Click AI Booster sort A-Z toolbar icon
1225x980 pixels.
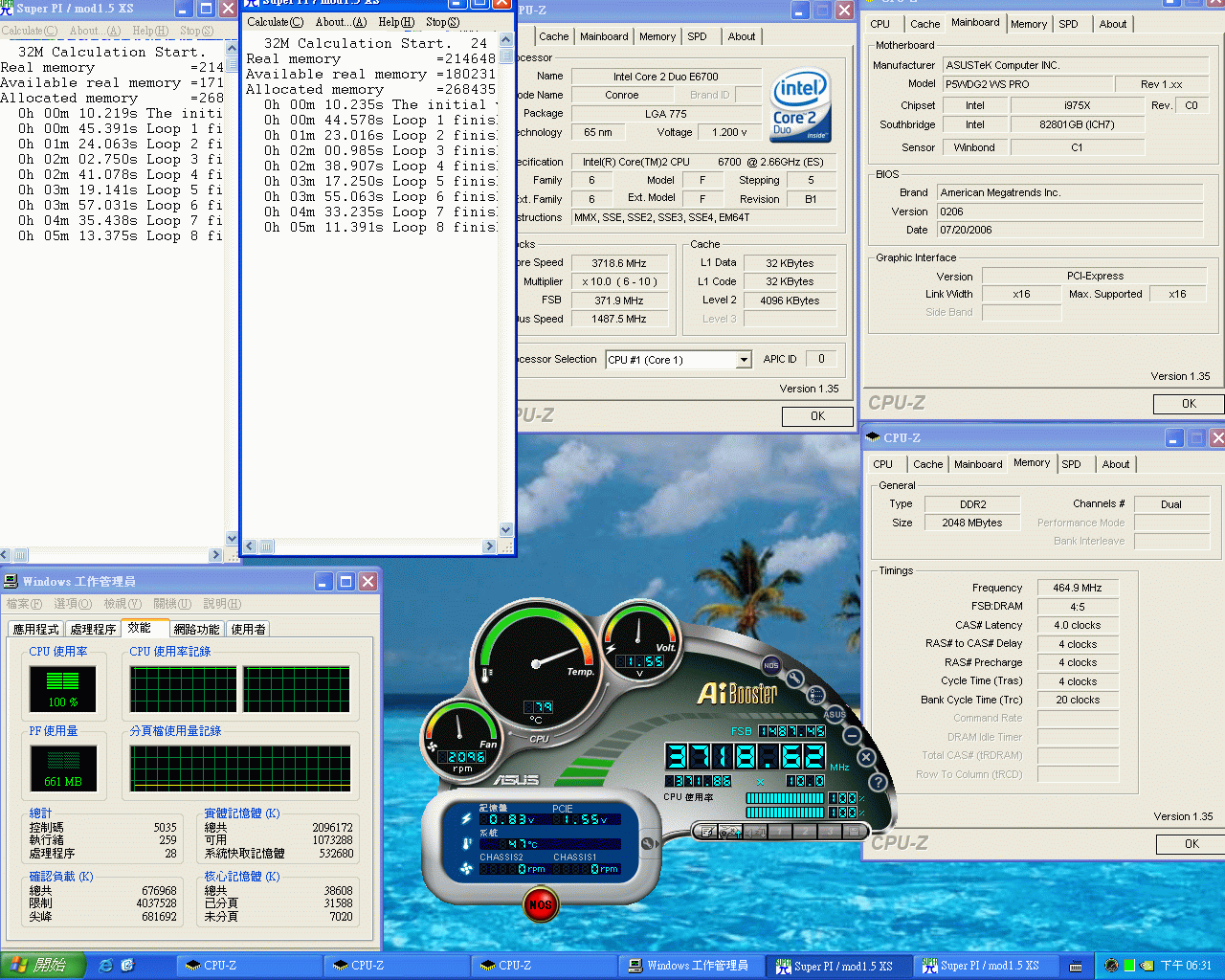pyautogui.click(x=755, y=832)
